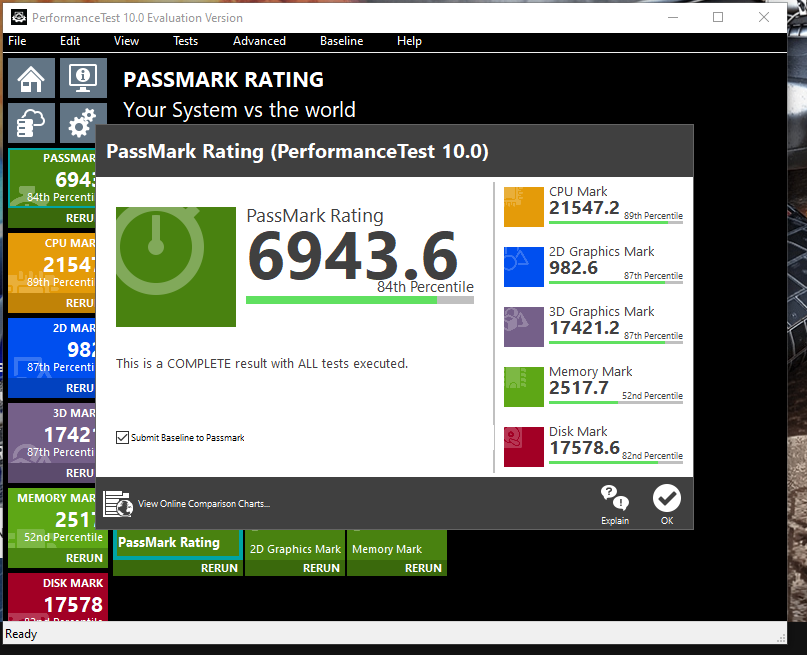Open the File menu
This screenshot has height=655, width=807.
17,41
